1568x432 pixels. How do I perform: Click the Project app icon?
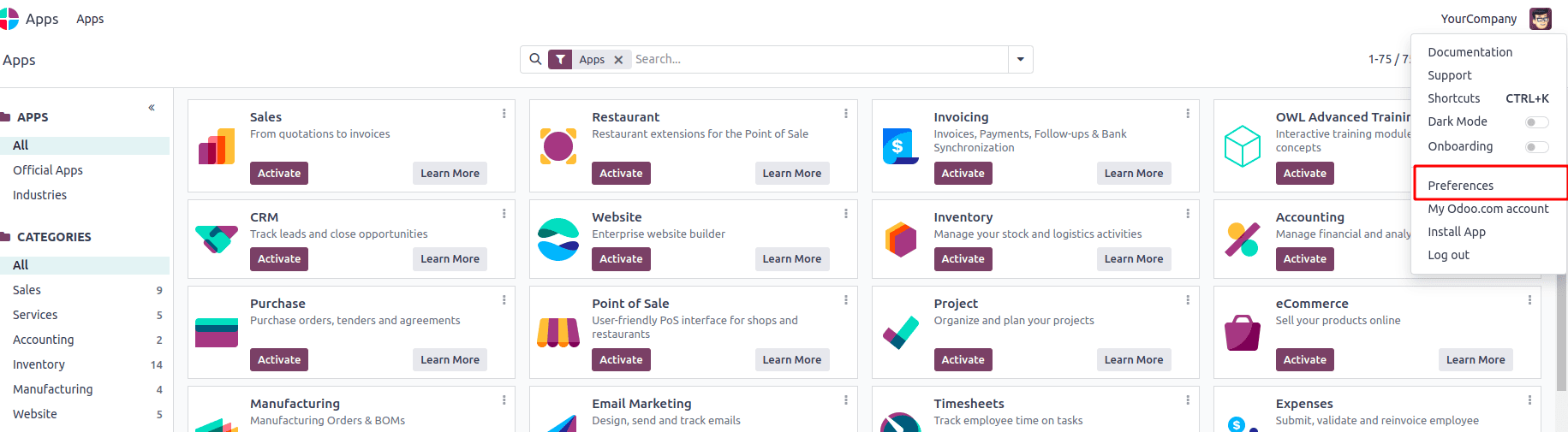click(901, 332)
